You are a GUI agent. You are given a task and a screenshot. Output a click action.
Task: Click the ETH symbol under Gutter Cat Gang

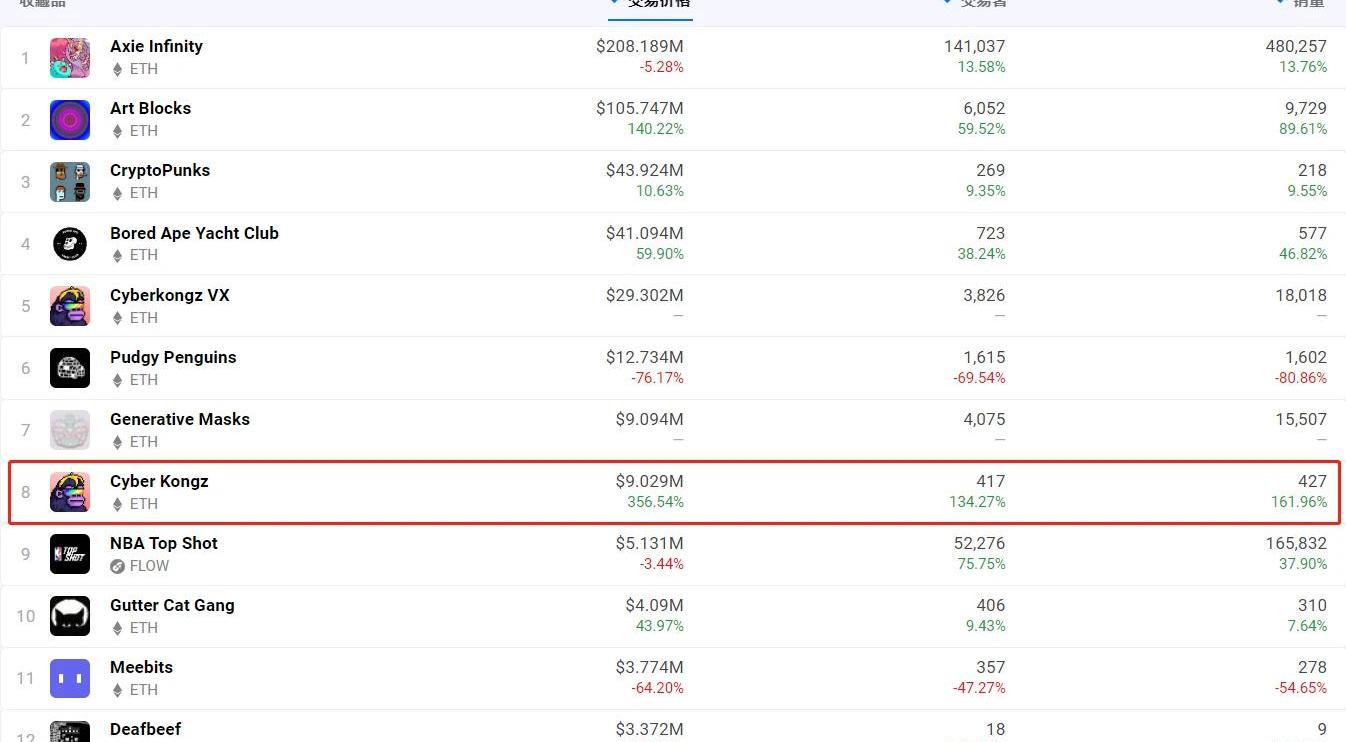pos(117,628)
